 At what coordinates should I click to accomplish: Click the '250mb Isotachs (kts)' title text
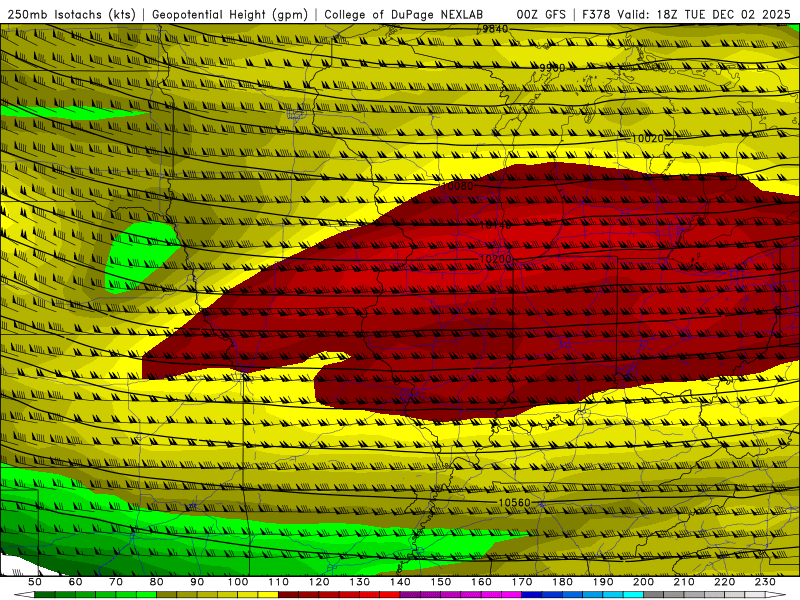coord(71,15)
